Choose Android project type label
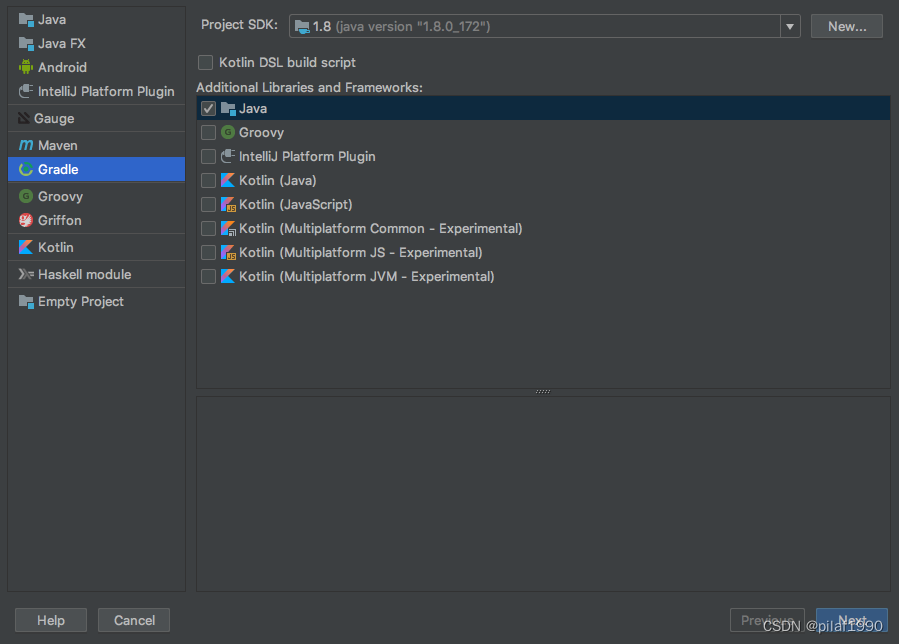The height and width of the screenshot is (644, 899). click(x=62, y=67)
